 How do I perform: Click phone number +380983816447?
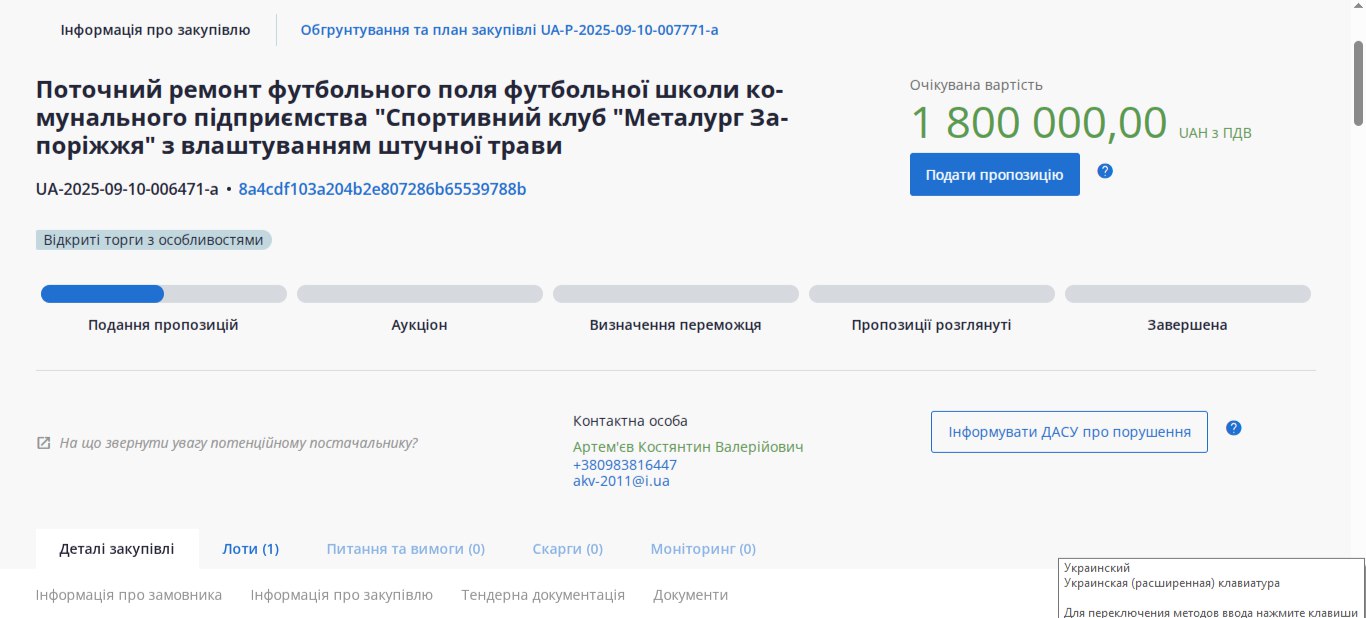pyautogui.click(x=624, y=465)
